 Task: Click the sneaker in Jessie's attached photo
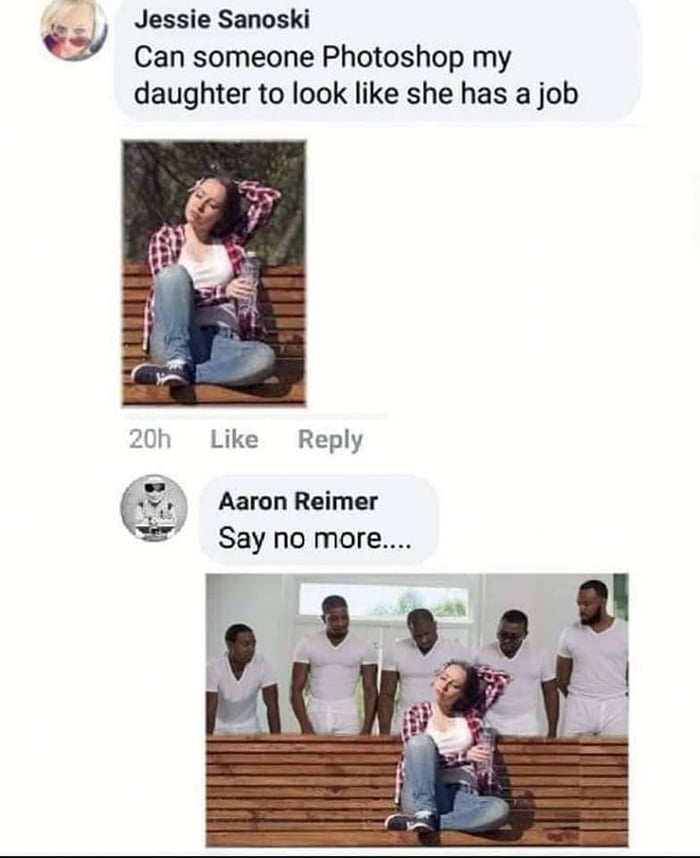click(160, 373)
